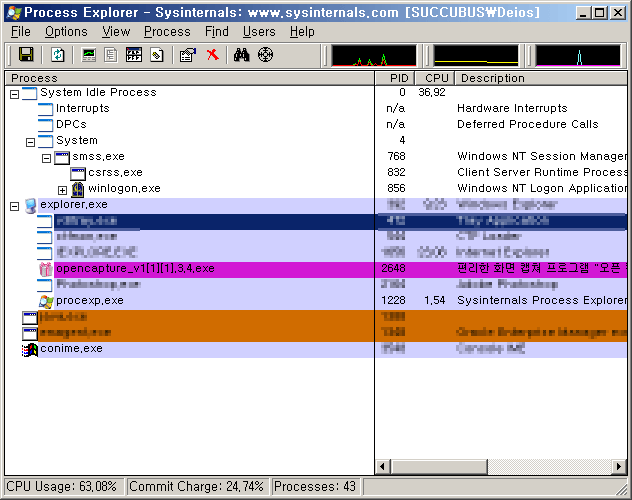This screenshot has width=632, height=500.
Task: Open the Find menu
Action: 216,31
